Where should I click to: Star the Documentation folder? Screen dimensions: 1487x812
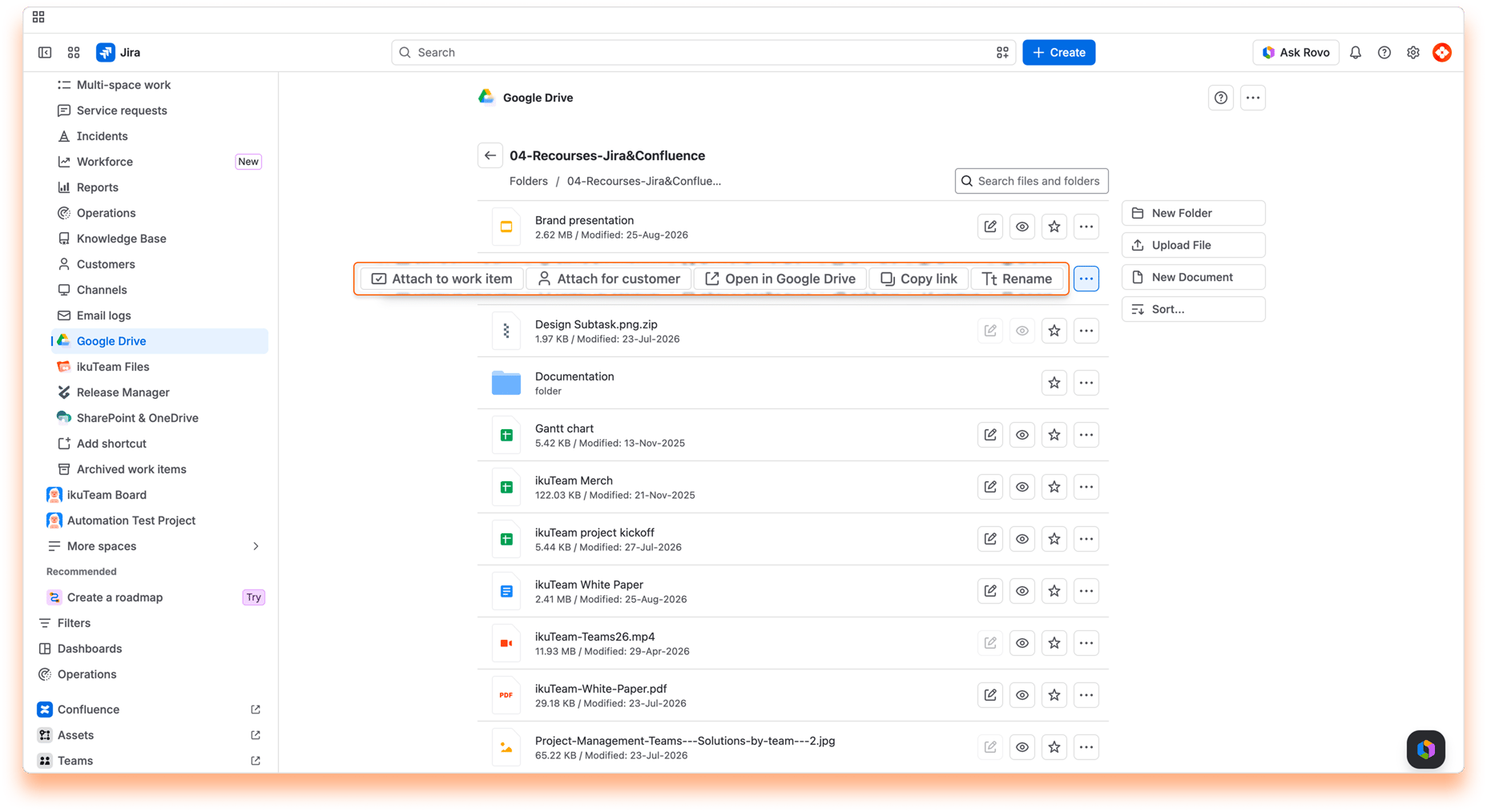(1054, 383)
